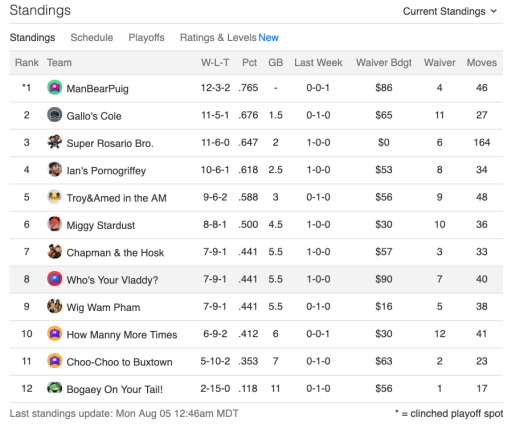Open Chapman & the Hosk avatar
Viewport: 507px width, 434px height.
tap(54, 252)
